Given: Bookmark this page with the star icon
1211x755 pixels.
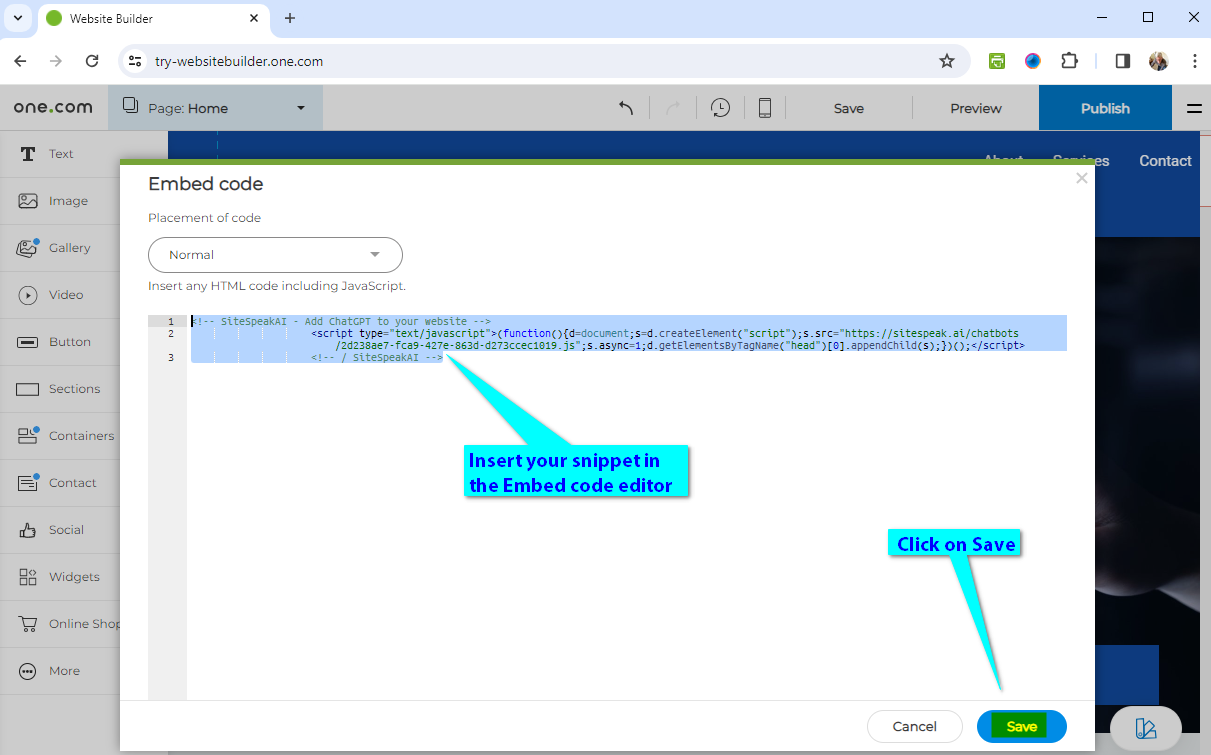Looking at the screenshot, I should coord(947,61).
